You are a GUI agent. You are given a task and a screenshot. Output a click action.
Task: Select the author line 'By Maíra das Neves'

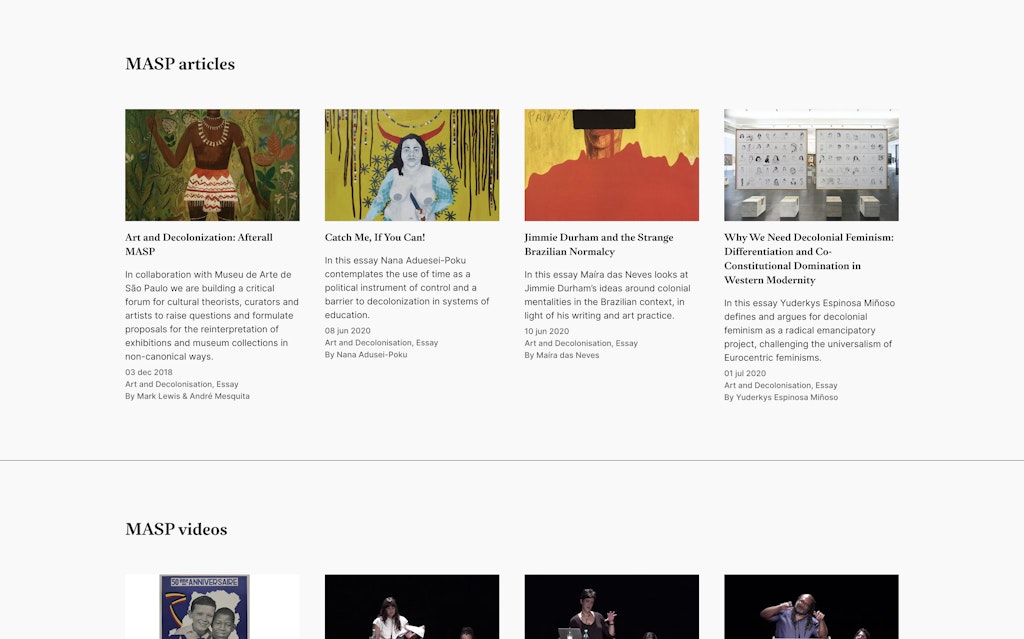562,355
